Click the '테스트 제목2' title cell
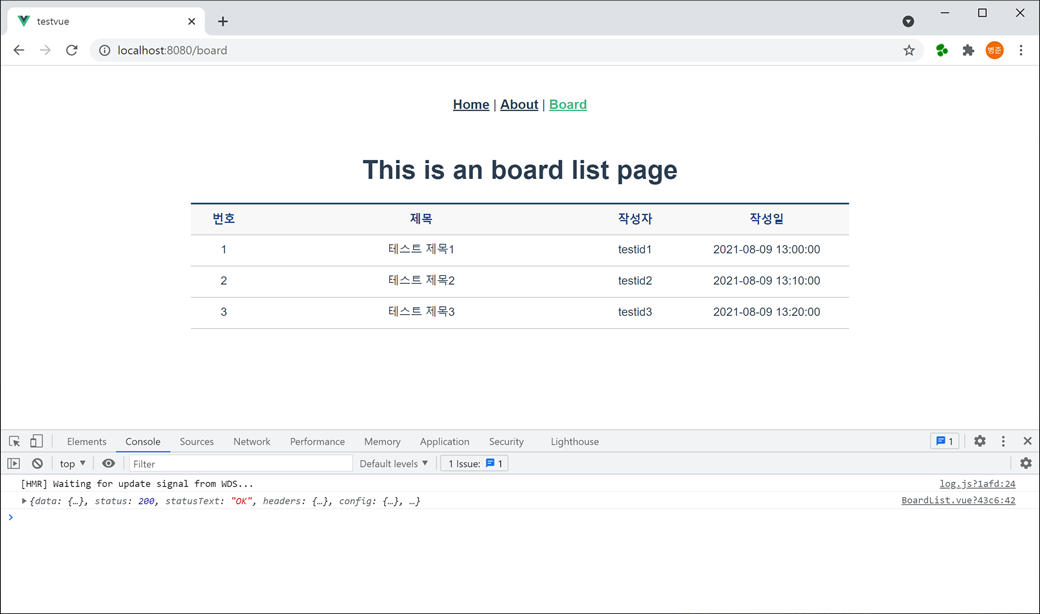1040x614 pixels. 421,280
